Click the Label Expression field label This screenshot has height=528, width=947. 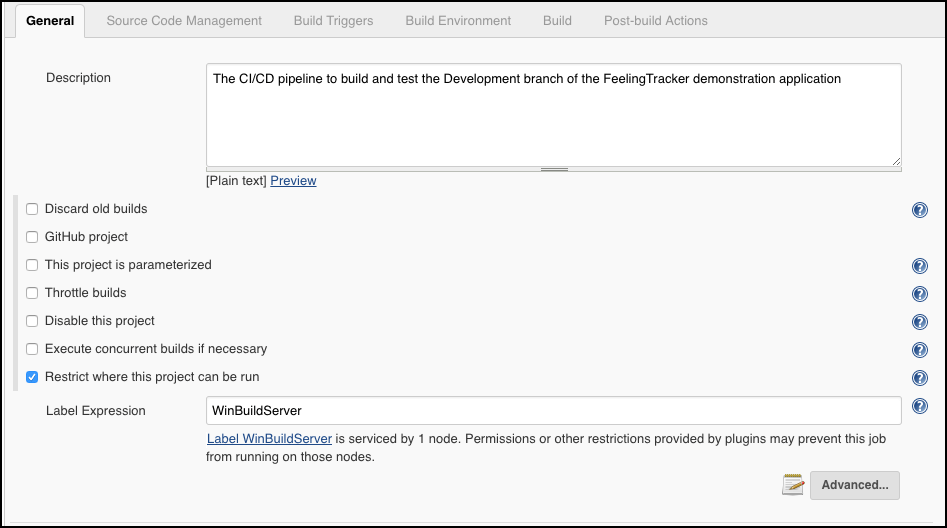pos(95,411)
